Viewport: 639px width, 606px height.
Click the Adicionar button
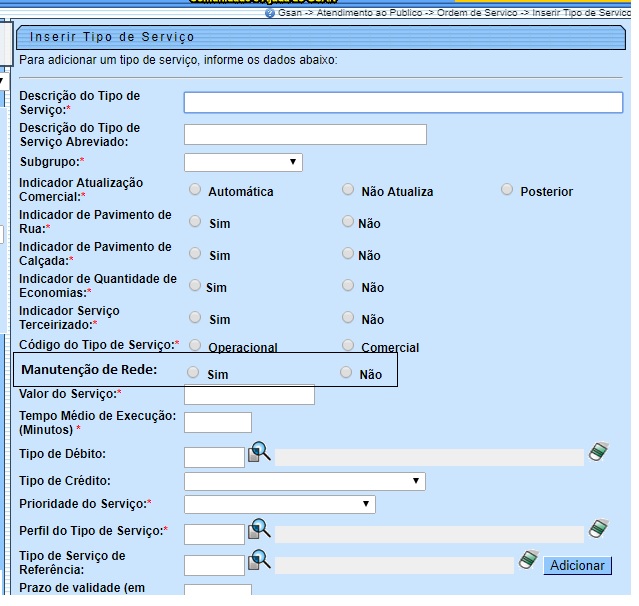click(578, 566)
